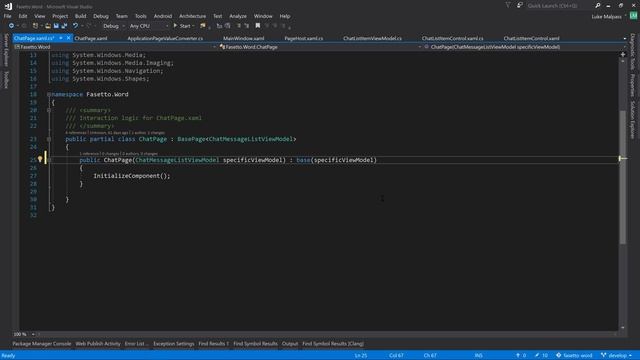
Task: Click the toolbar icon right of Start
Action: (x=203, y=26)
